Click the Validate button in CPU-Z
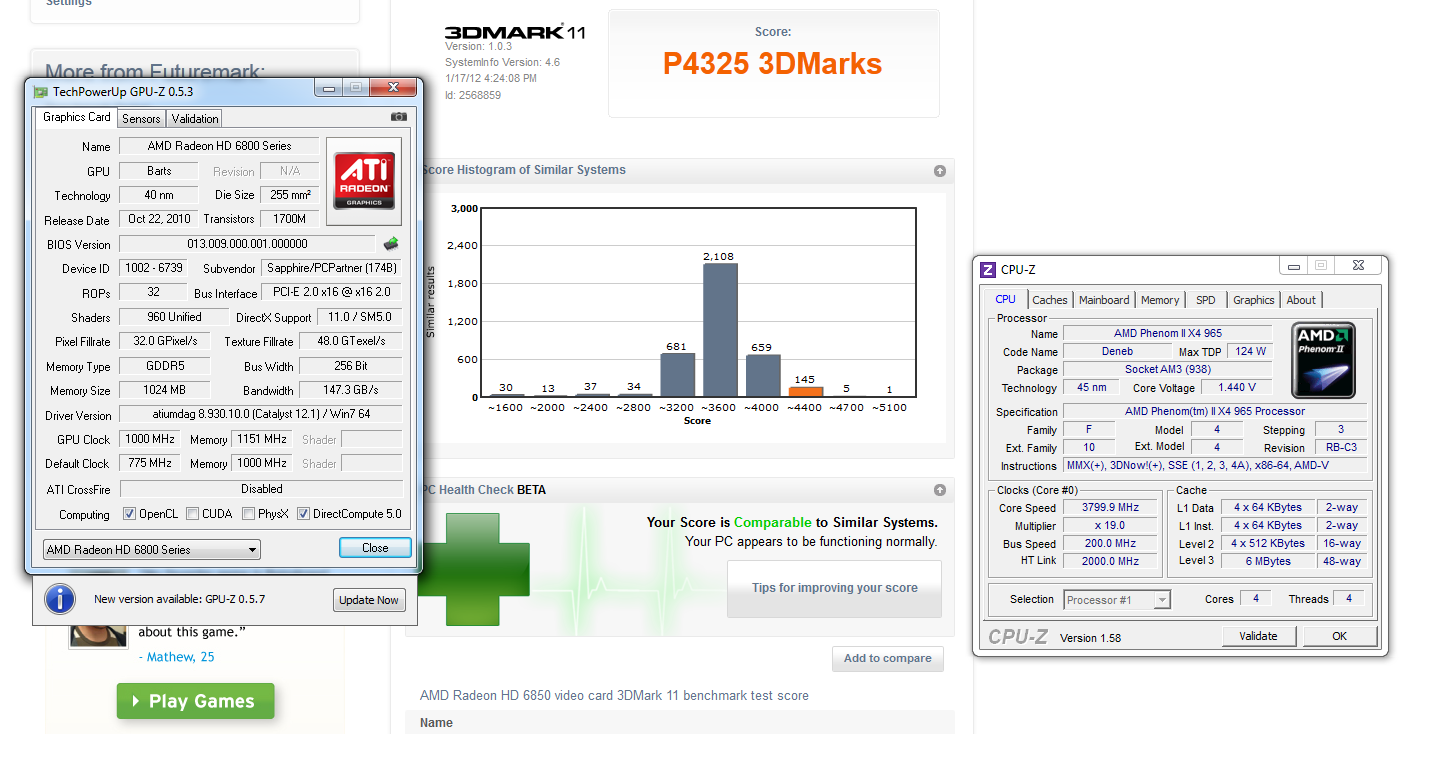 pyautogui.click(x=1258, y=636)
